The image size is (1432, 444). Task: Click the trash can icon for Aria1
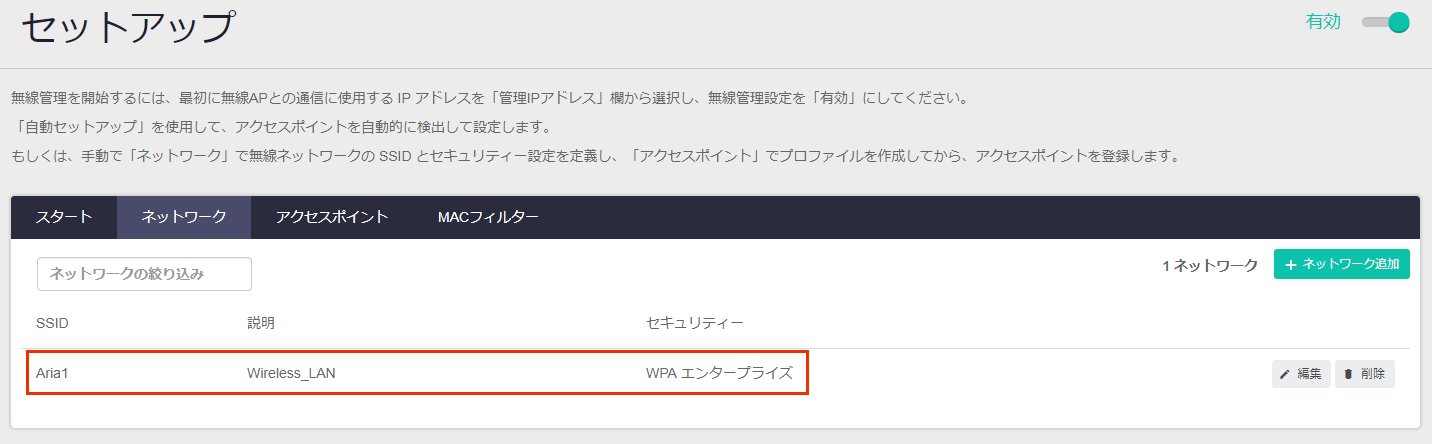coord(1348,374)
